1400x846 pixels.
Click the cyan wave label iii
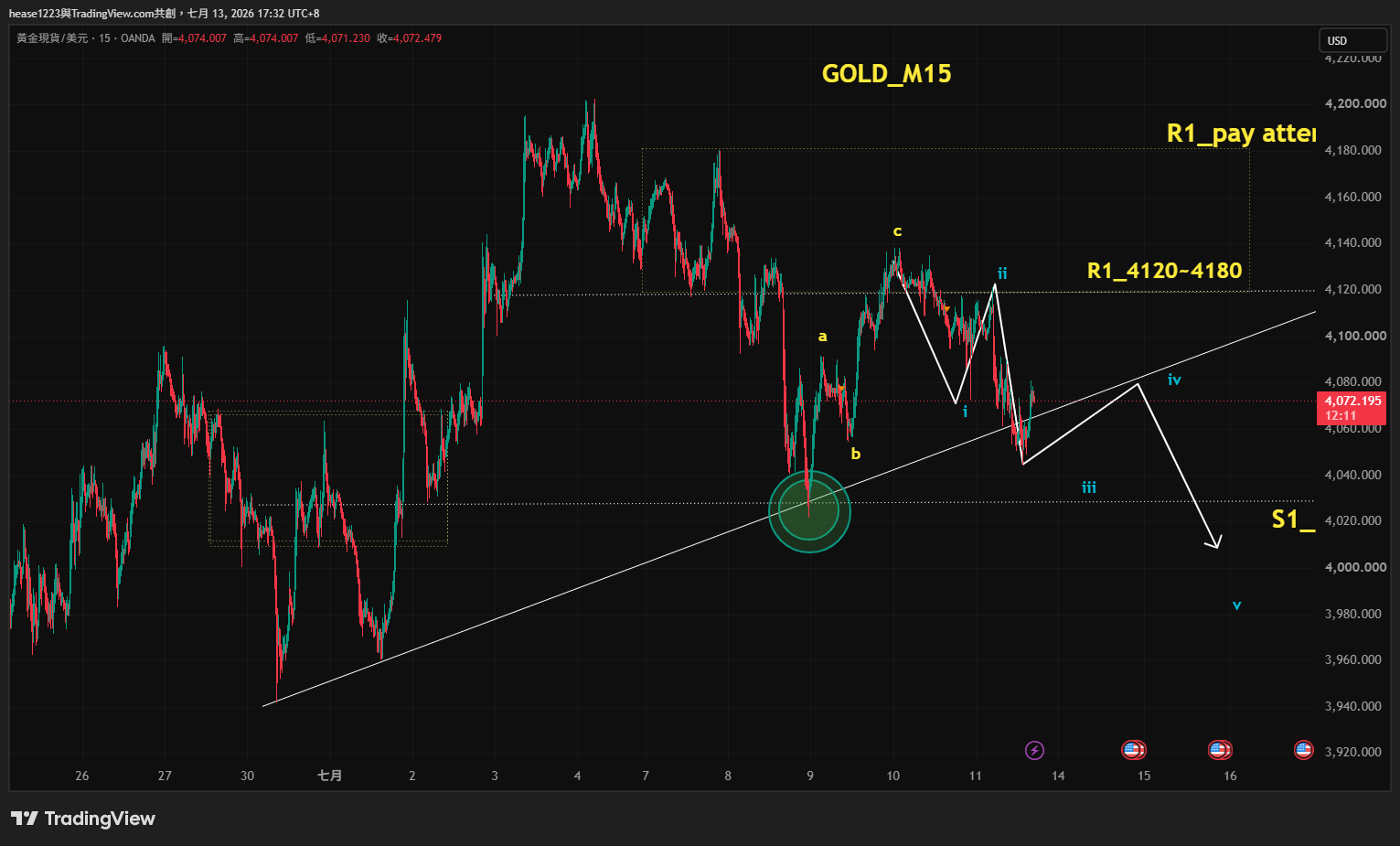pyautogui.click(x=1089, y=487)
